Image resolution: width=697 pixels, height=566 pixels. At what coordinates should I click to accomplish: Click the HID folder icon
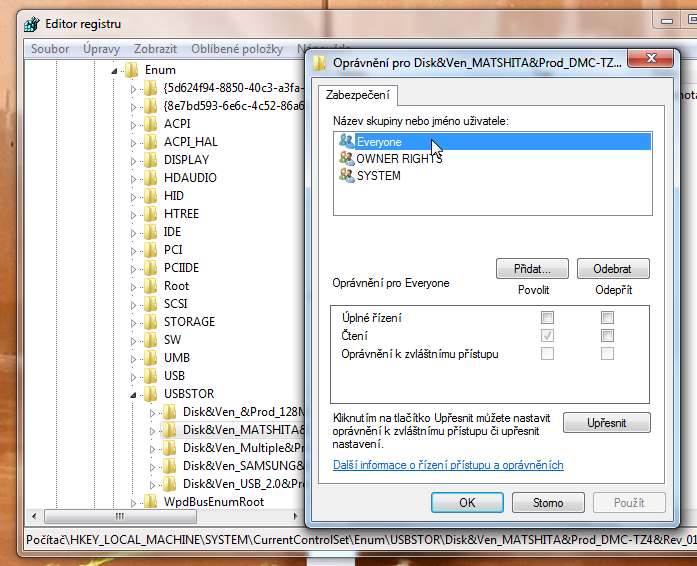pos(151,196)
